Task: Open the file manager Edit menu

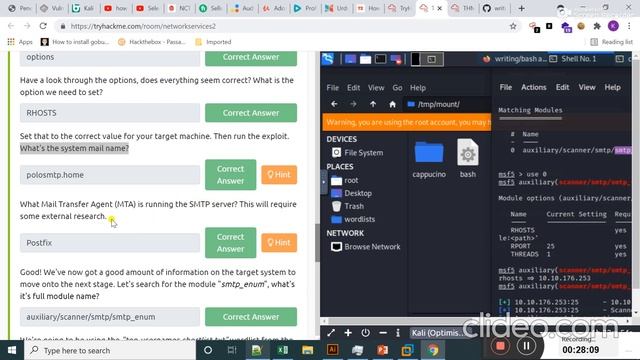Action: [353, 88]
